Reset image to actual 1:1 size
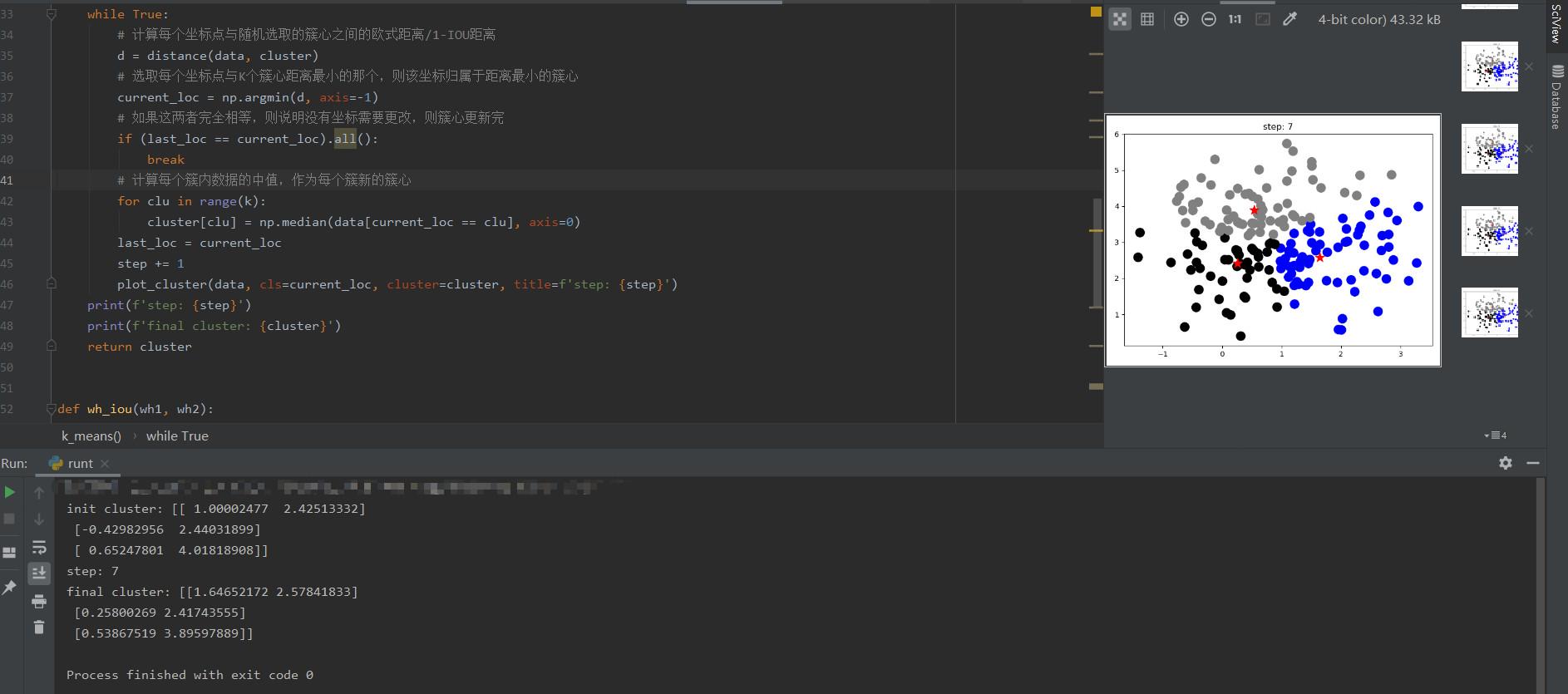This screenshot has height=694, width=1568. [x=1235, y=19]
